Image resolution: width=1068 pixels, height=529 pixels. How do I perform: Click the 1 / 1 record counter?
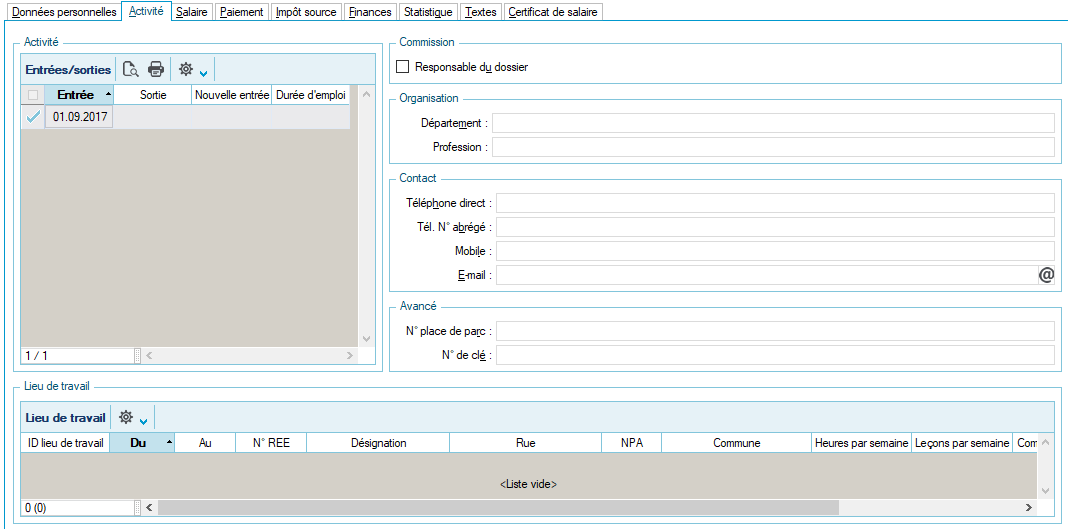pos(76,355)
